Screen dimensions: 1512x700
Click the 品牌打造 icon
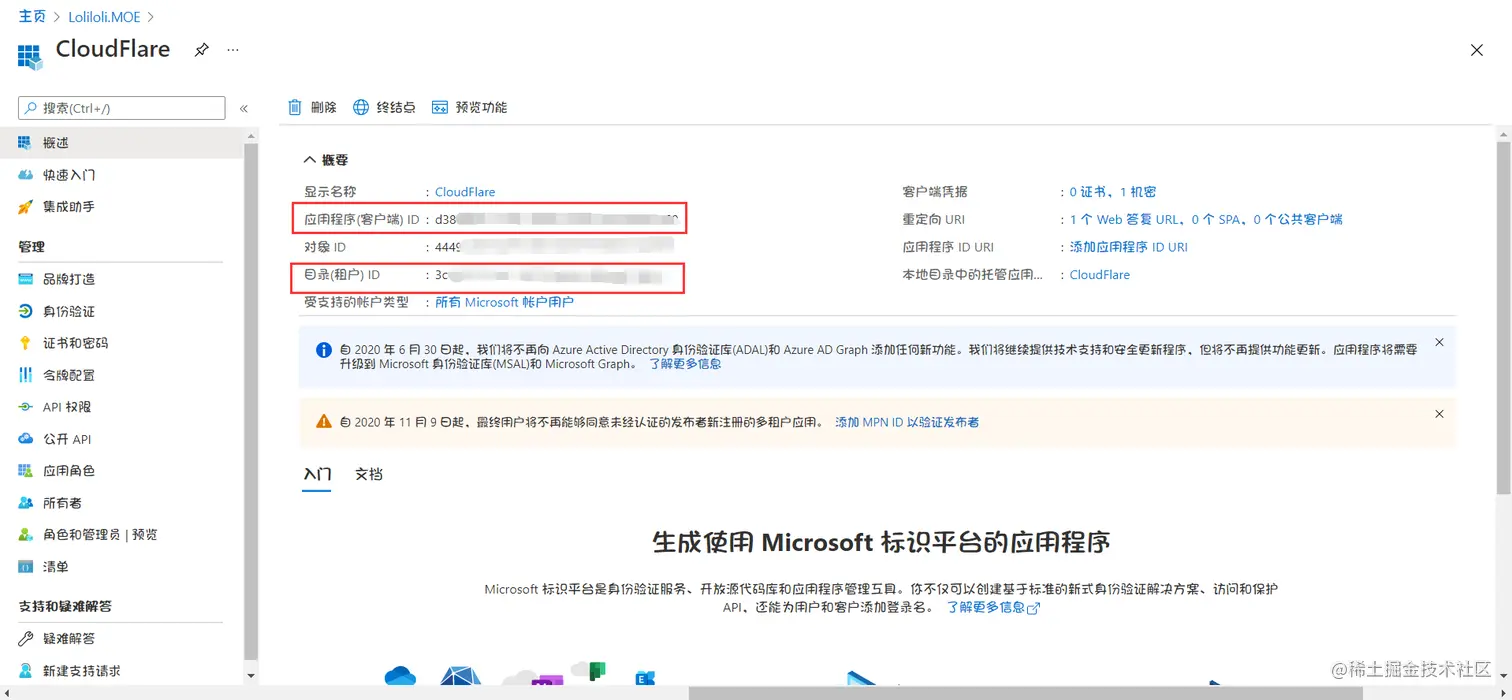click(x=26, y=279)
